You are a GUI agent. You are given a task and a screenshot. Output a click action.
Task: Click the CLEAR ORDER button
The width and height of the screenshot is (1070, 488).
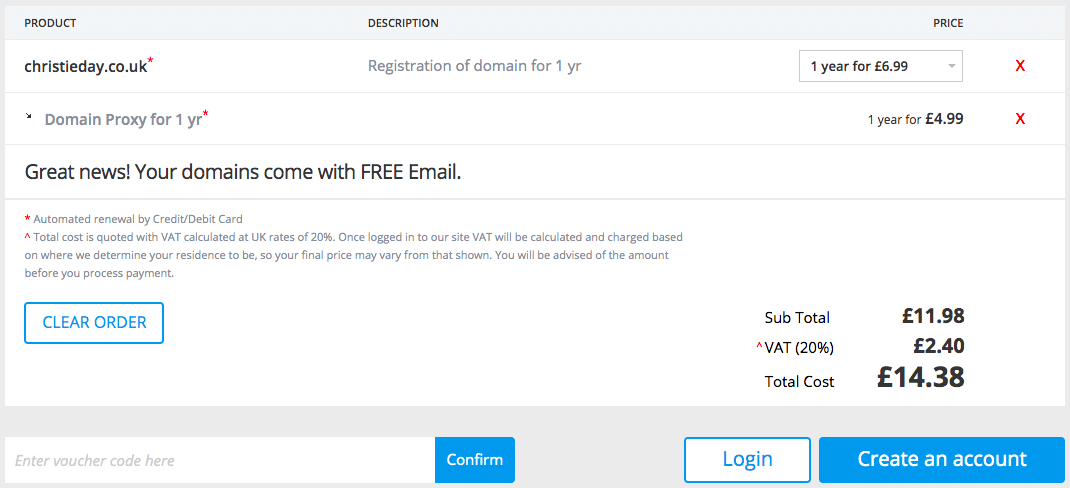tap(94, 323)
